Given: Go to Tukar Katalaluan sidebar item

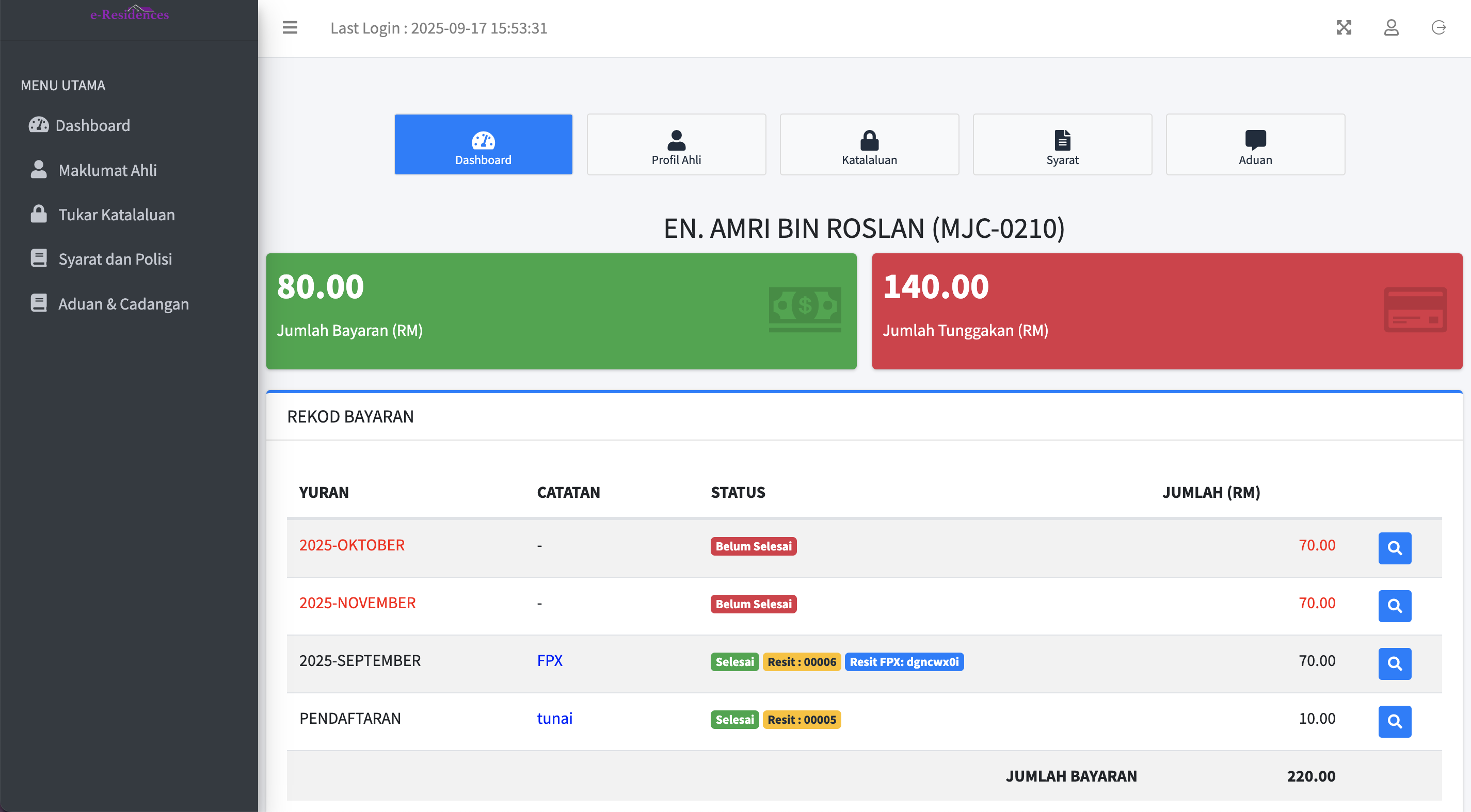Looking at the screenshot, I should pos(117,215).
